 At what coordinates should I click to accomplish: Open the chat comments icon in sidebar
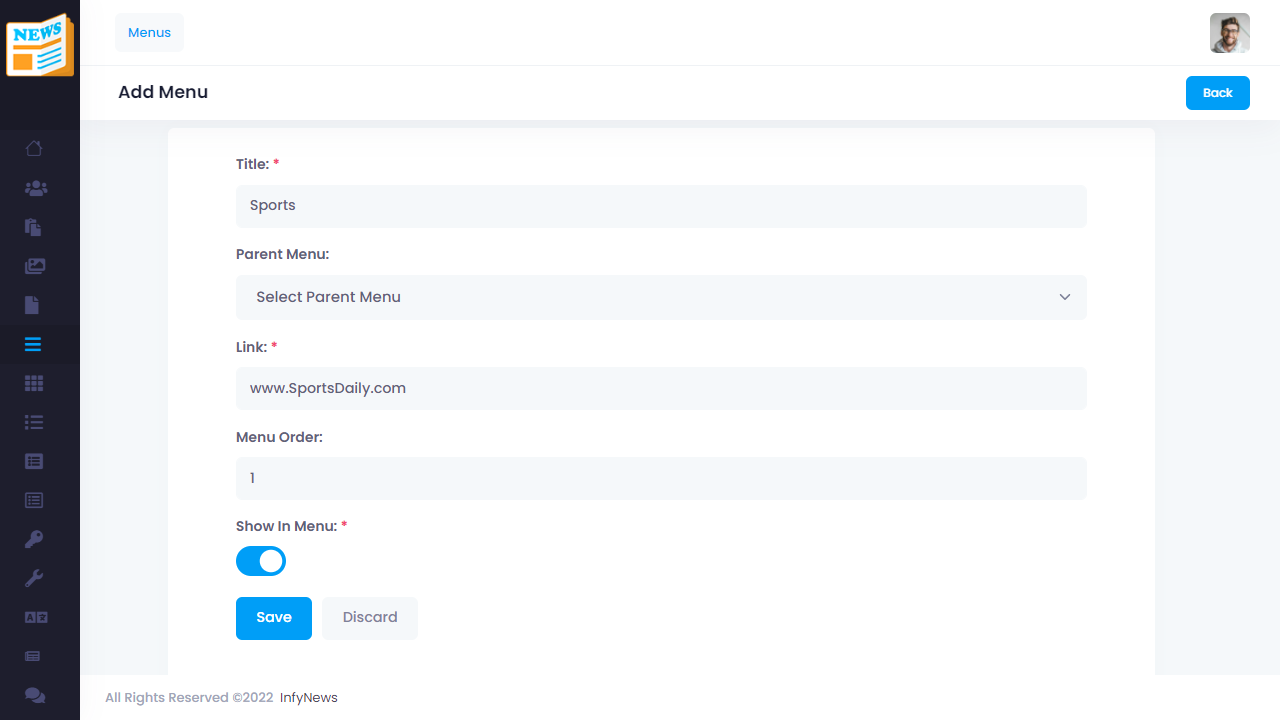tap(35, 695)
